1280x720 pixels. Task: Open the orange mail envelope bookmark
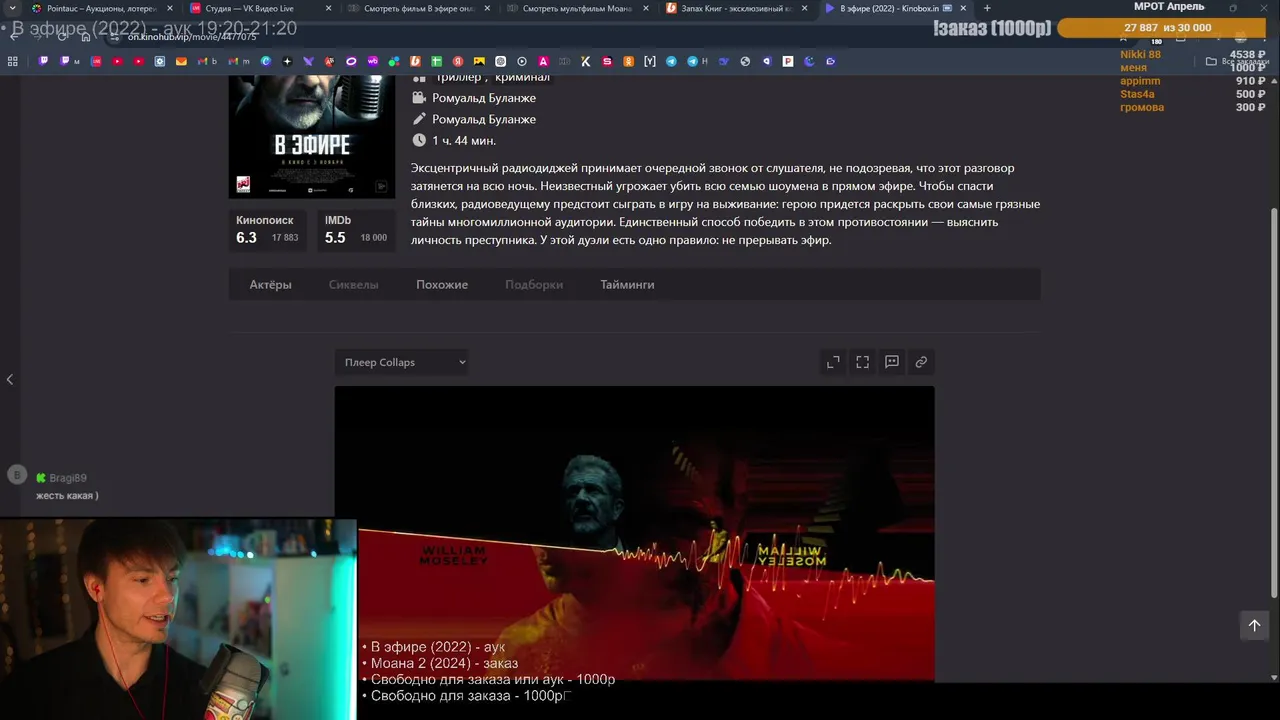tap(181, 61)
